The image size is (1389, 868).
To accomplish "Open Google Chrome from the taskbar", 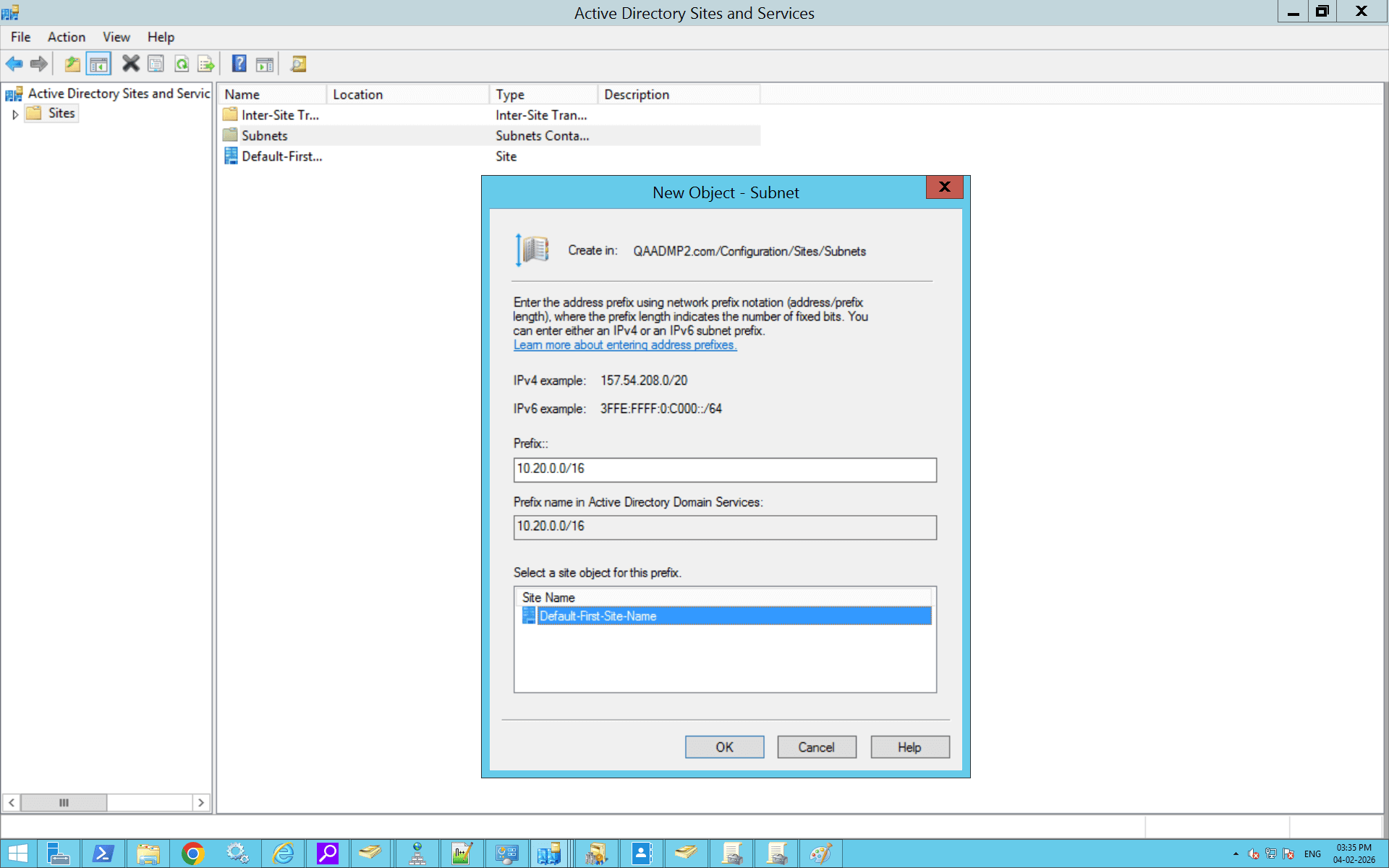I will (193, 854).
